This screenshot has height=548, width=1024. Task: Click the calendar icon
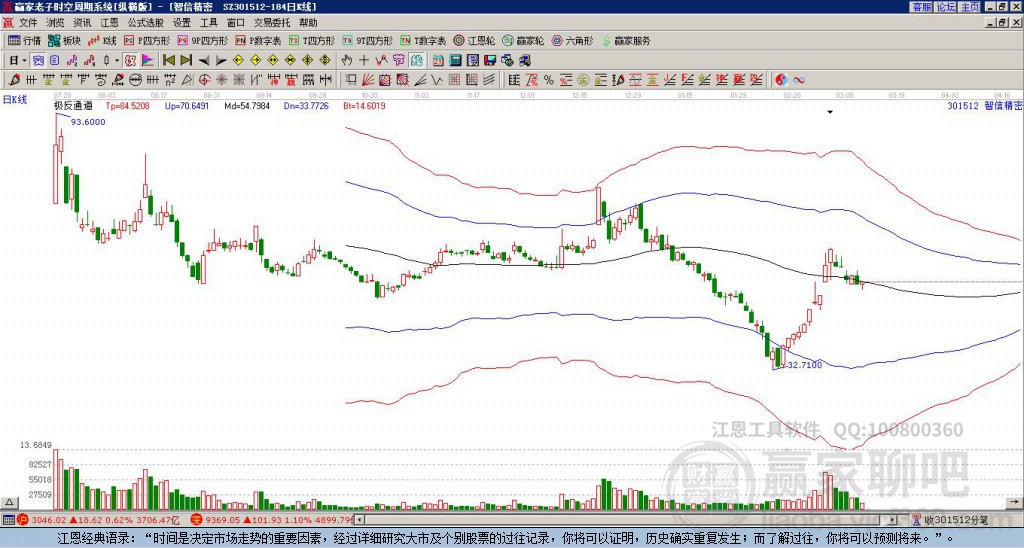pos(438,61)
